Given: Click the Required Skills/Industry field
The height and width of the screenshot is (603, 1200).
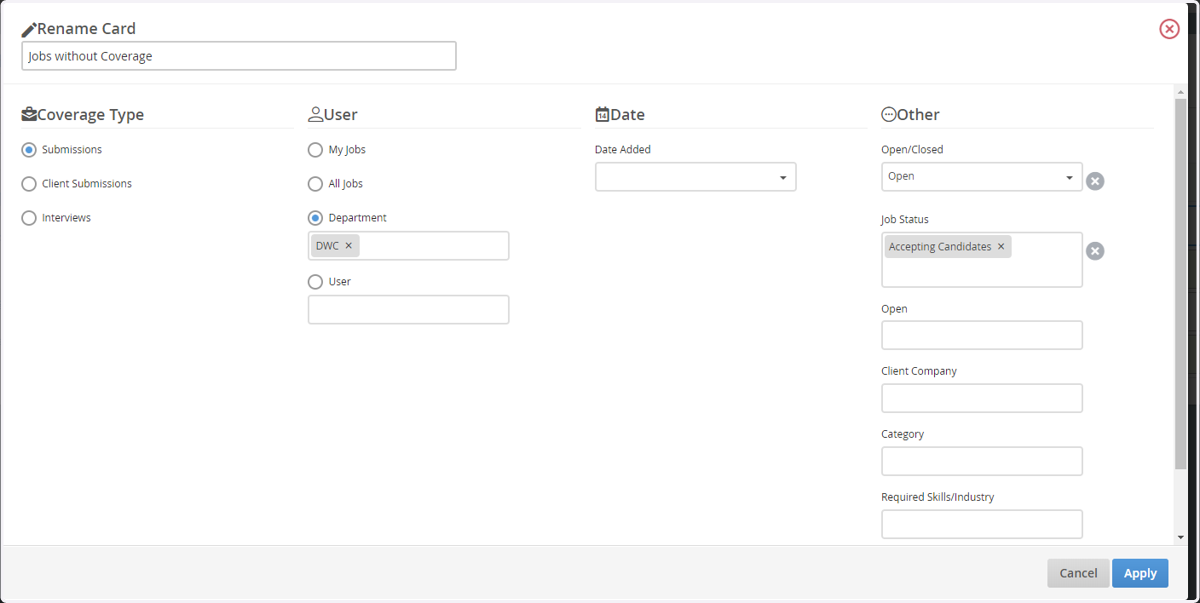Looking at the screenshot, I should click(982, 524).
